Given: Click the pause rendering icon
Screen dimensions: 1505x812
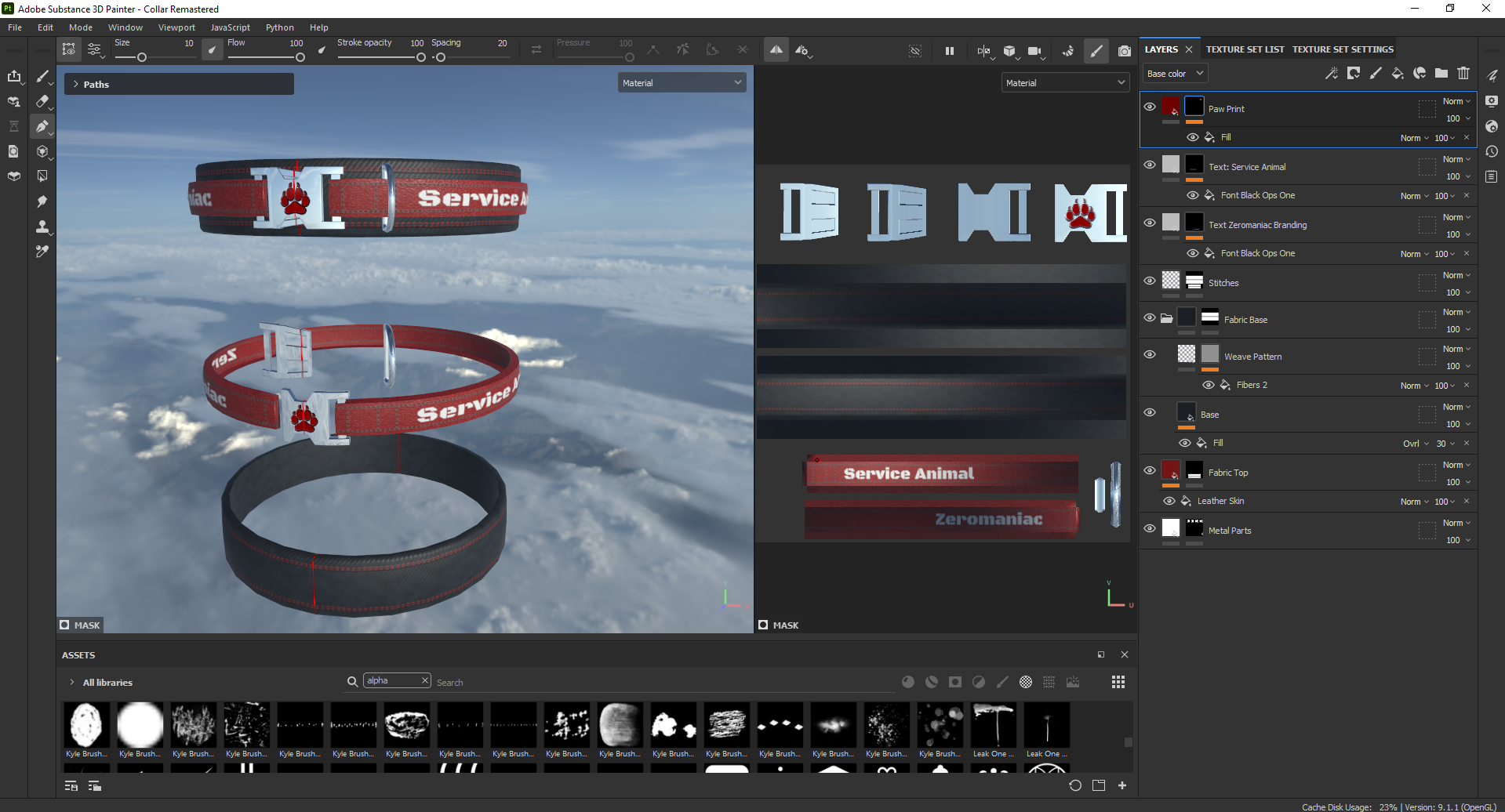Looking at the screenshot, I should click(x=950, y=51).
